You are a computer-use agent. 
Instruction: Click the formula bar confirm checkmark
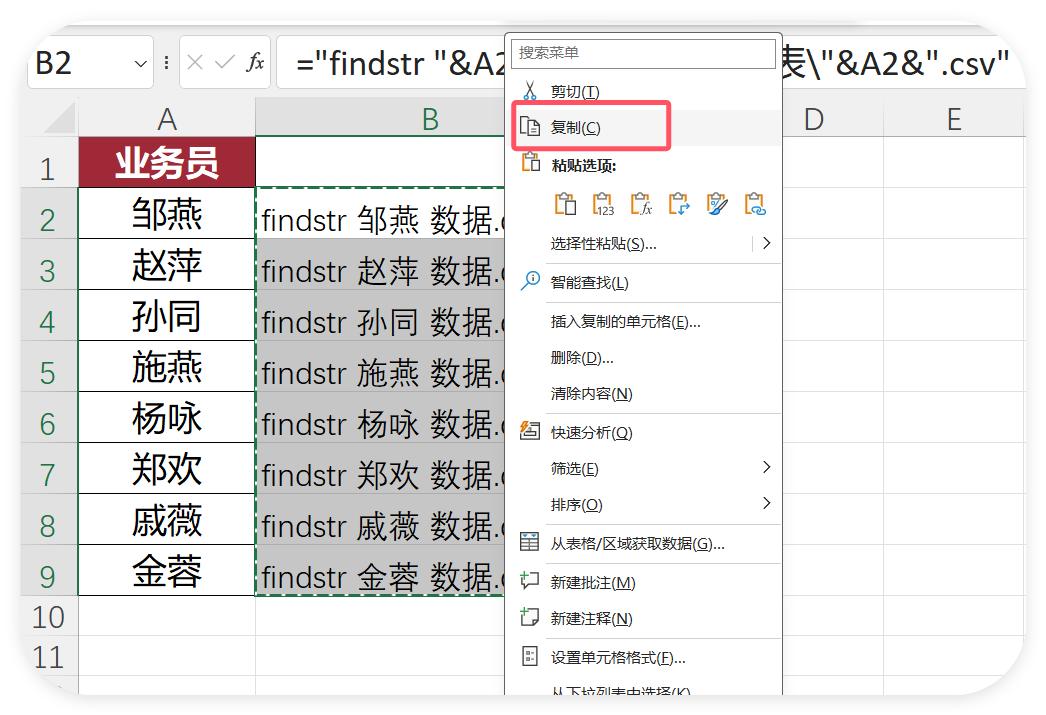pyautogui.click(x=224, y=63)
